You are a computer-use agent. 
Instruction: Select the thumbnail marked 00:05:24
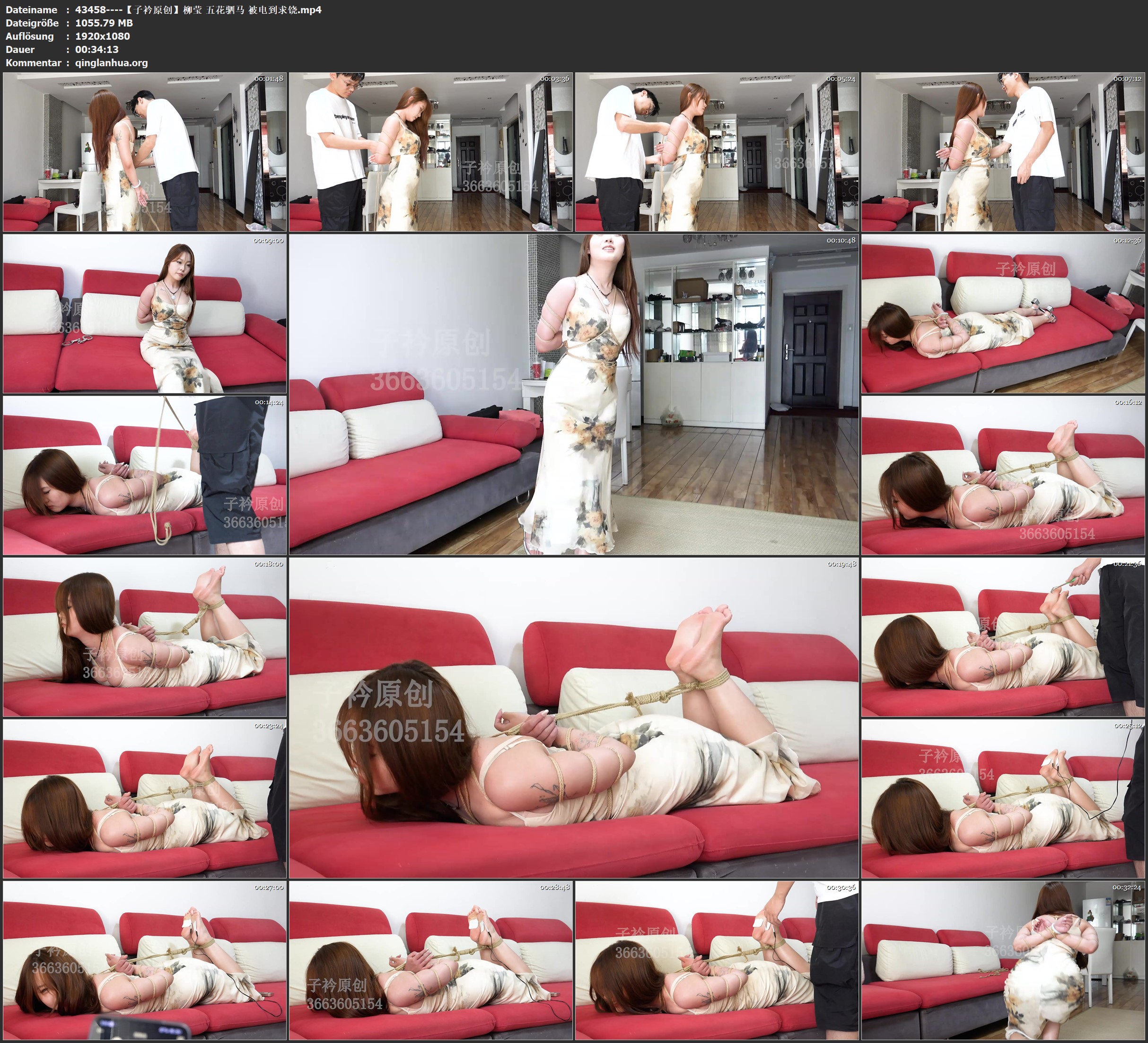[717, 151]
